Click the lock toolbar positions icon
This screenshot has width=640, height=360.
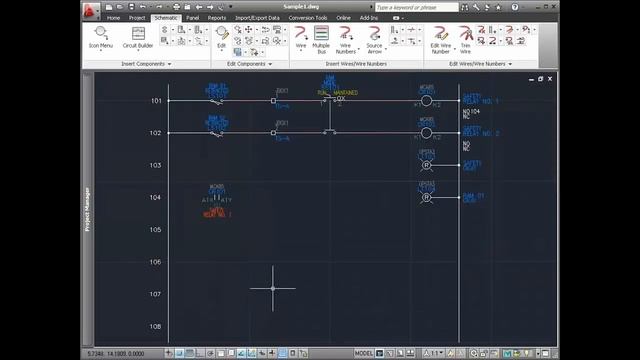point(483,353)
